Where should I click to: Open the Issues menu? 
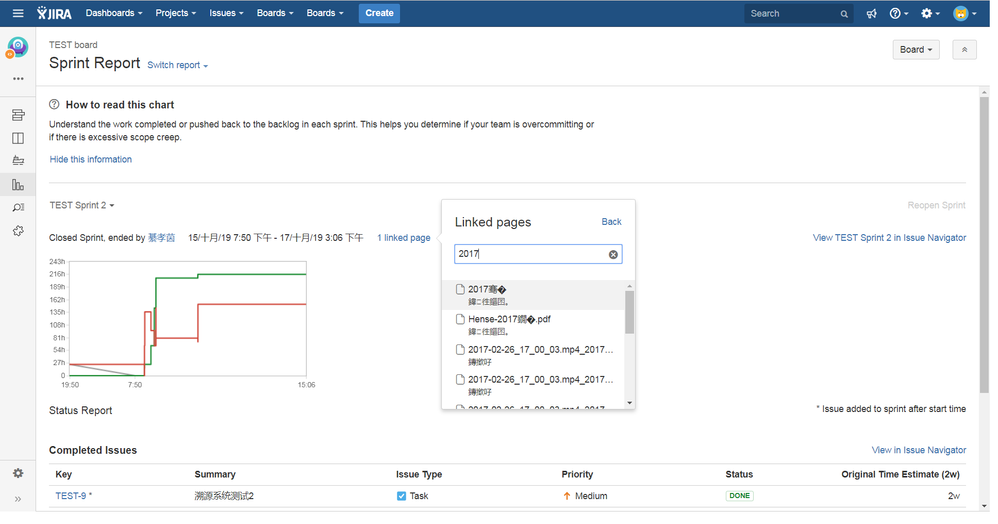click(226, 13)
